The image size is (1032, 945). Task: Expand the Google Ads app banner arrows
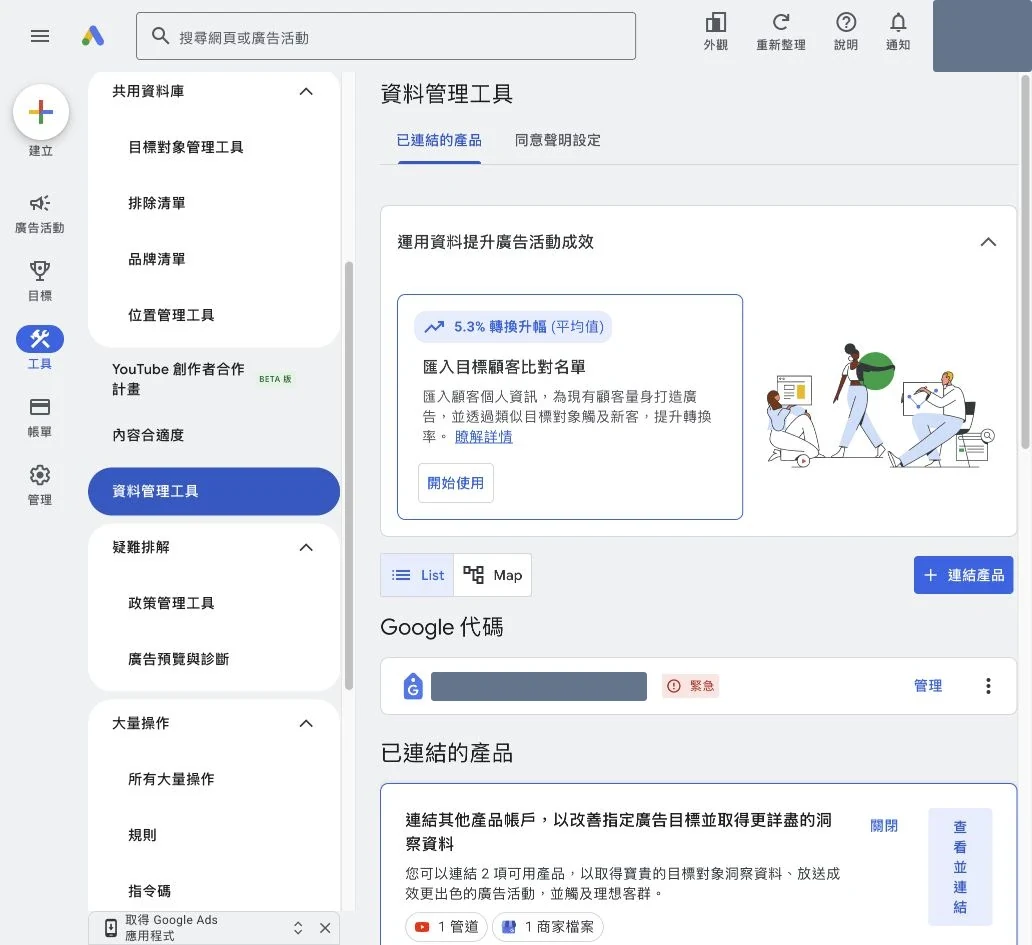pos(298,928)
